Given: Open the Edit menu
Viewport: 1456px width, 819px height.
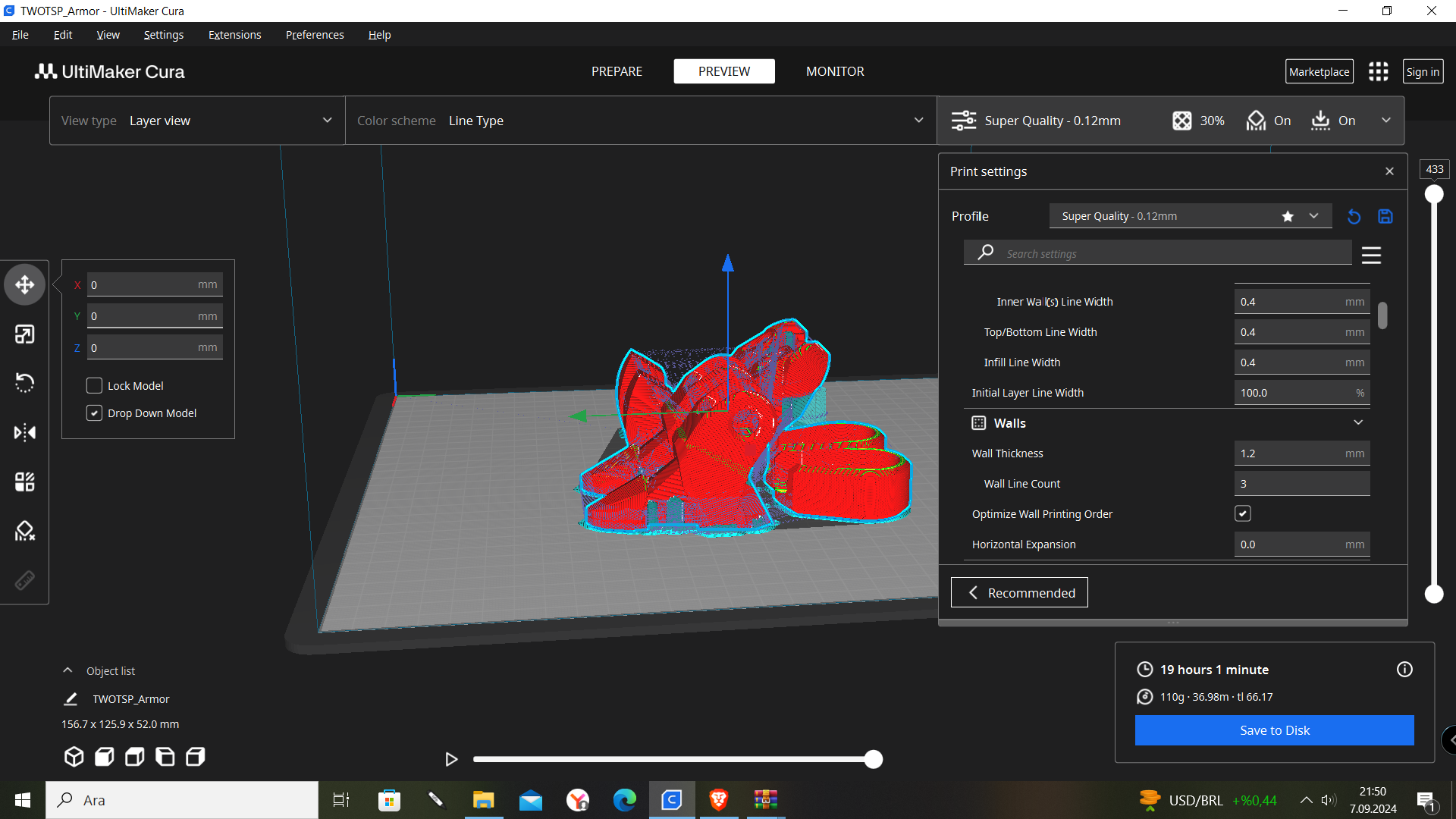Looking at the screenshot, I should pos(63,35).
